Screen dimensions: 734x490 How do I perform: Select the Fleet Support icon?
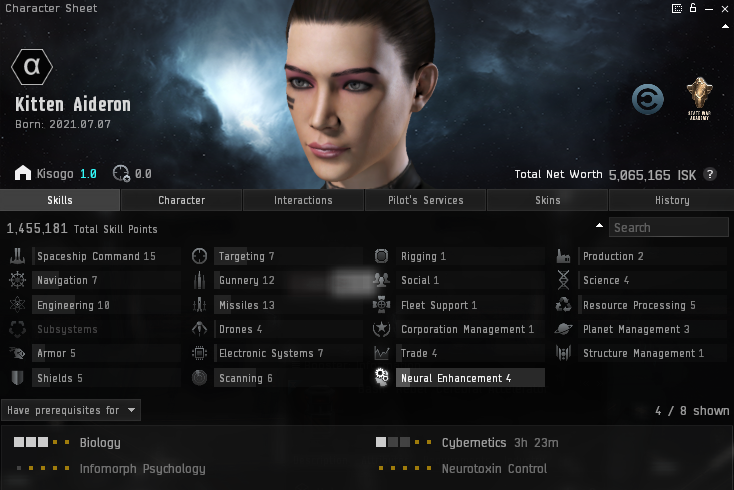382,305
